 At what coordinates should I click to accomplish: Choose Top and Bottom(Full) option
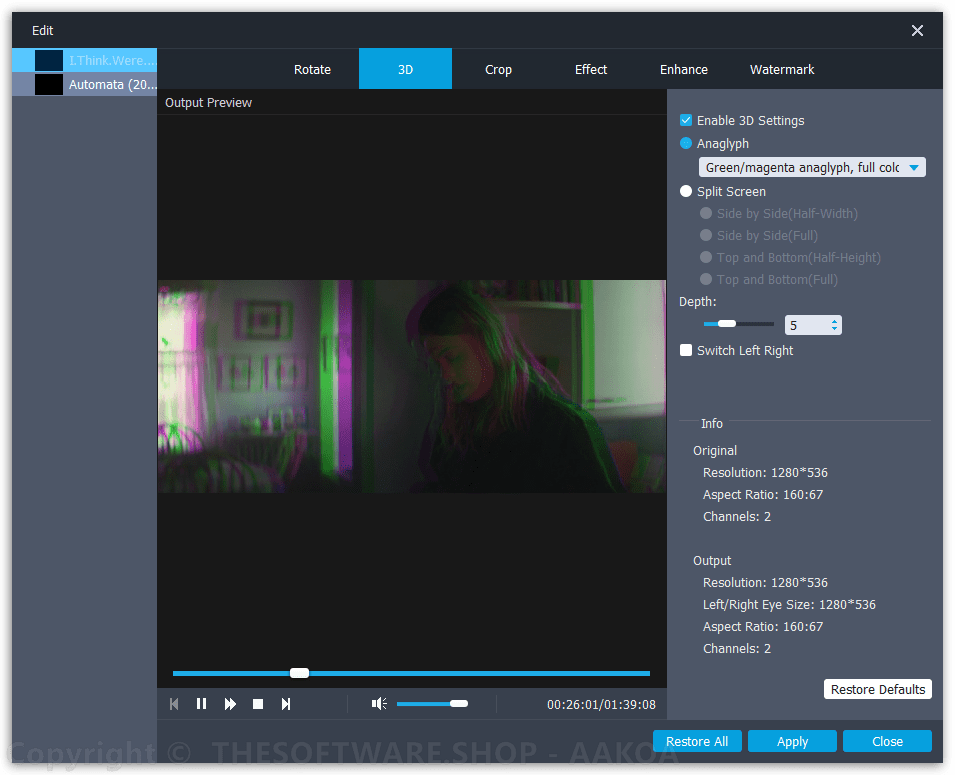pyautogui.click(x=706, y=279)
